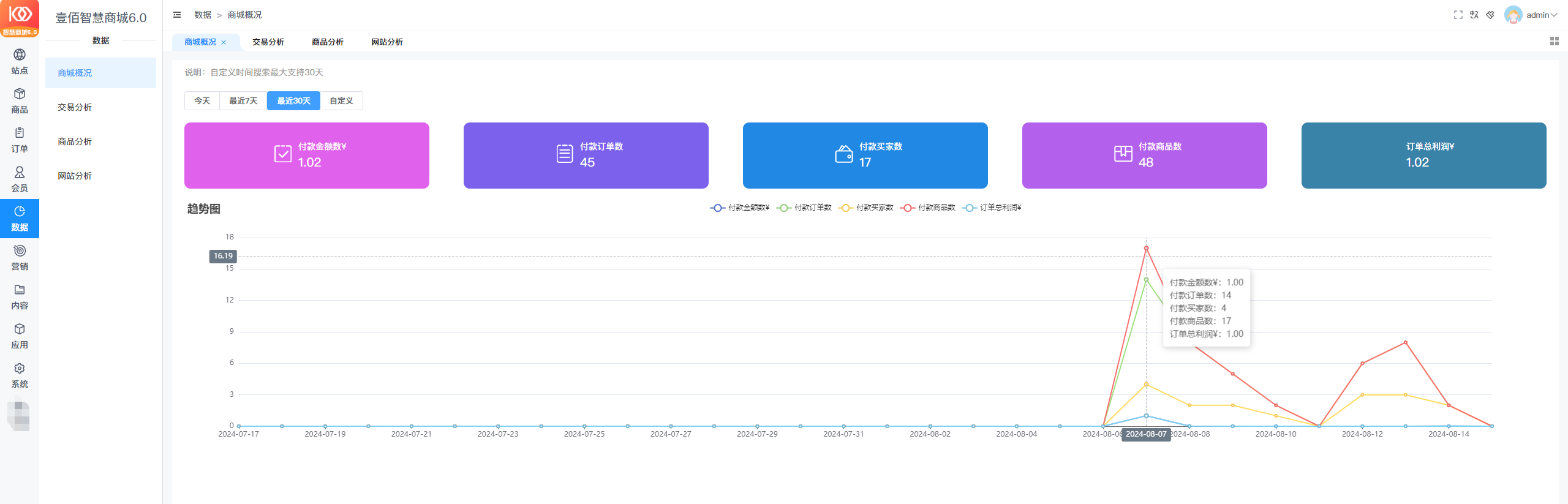Click the 付款金额数 card checkmark icon
This screenshot has height=504, width=1568.
click(x=283, y=154)
